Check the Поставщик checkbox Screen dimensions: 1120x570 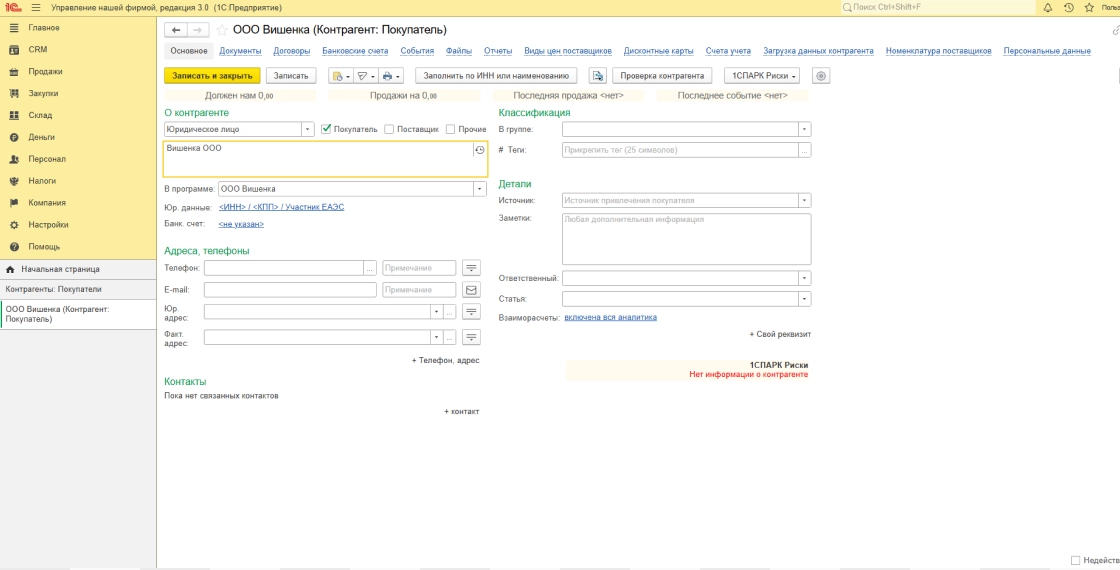tap(389, 129)
